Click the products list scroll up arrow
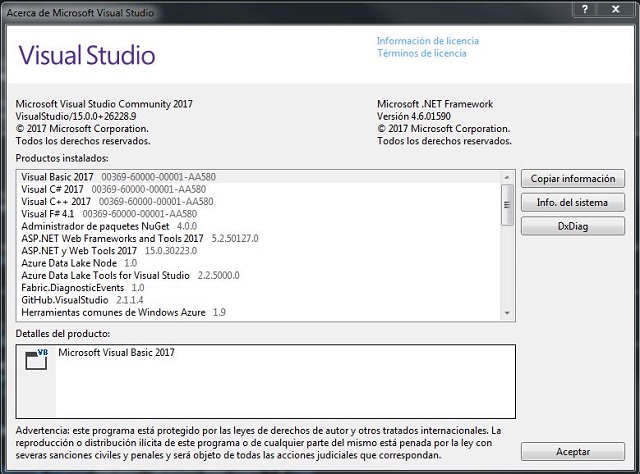640x474 pixels. tap(507, 177)
